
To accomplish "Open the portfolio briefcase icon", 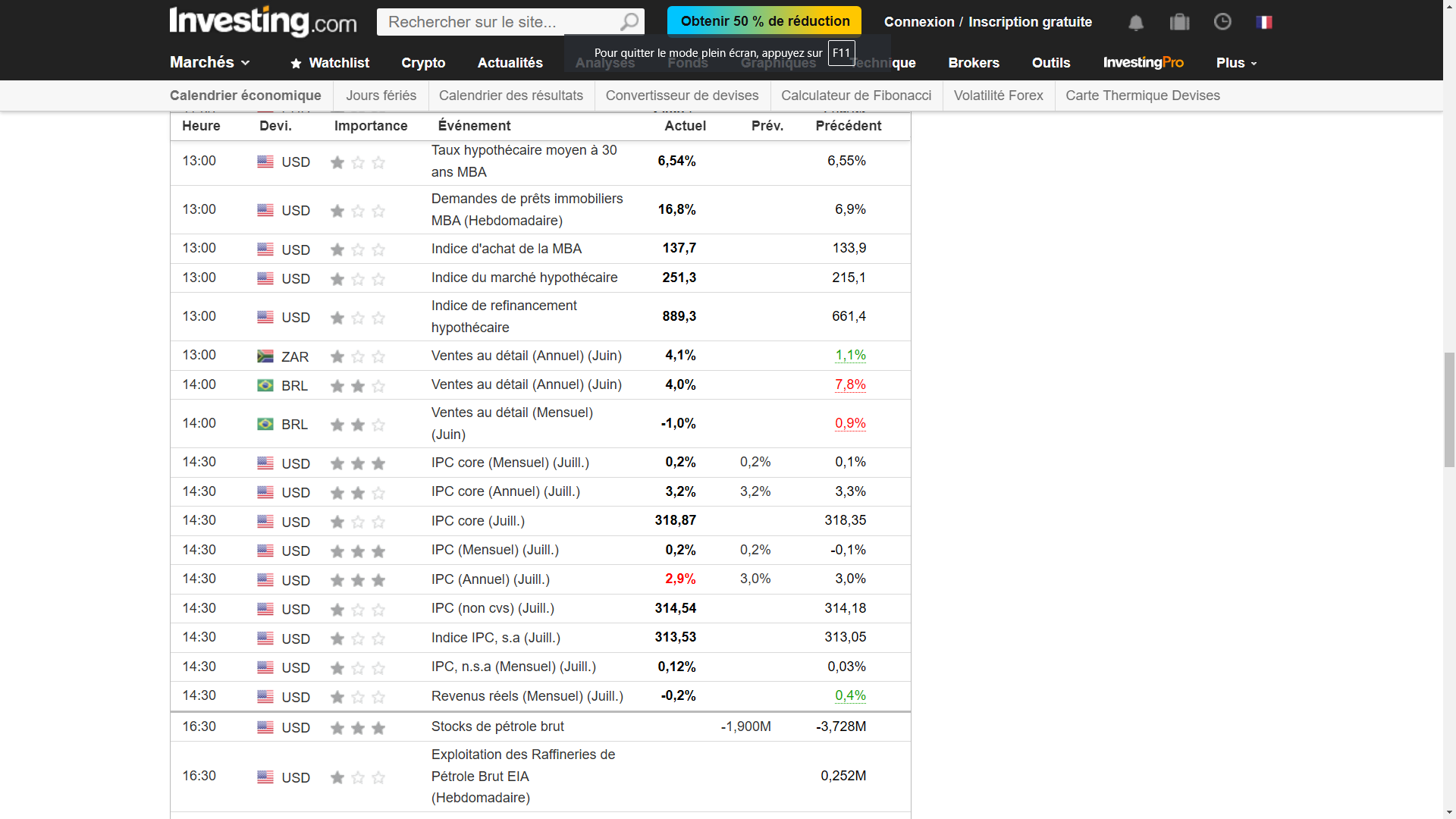I will [1179, 22].
